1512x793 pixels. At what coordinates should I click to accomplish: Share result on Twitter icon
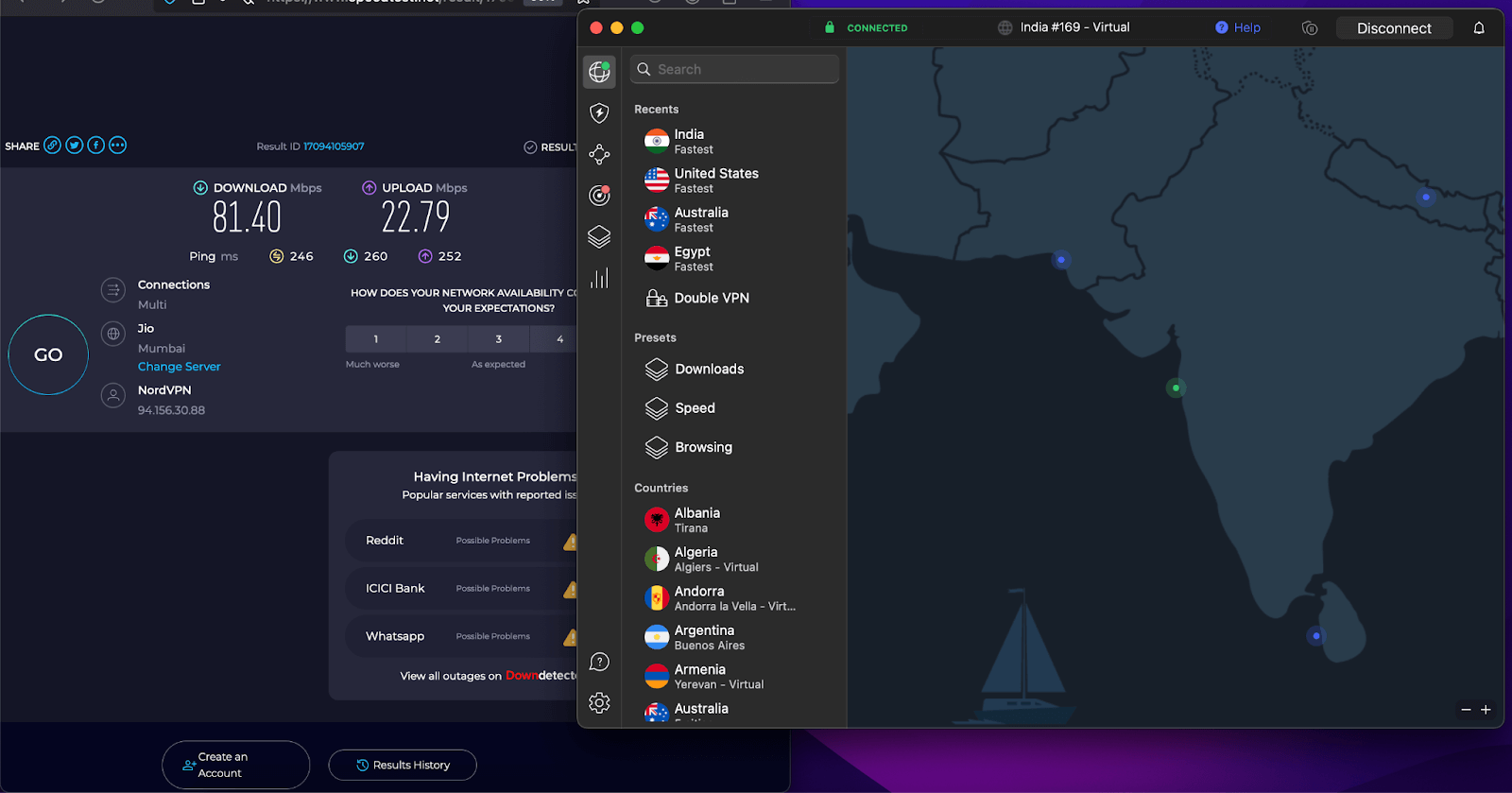coord(74,145)
